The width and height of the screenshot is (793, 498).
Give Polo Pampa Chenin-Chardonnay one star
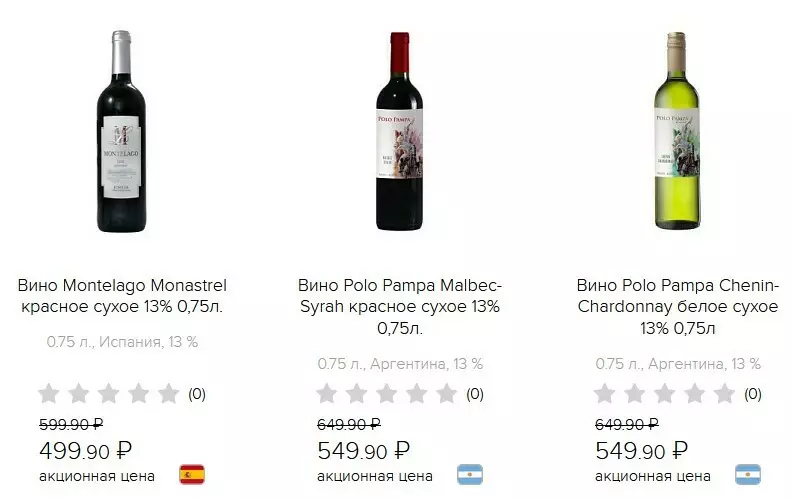(605, 394)
